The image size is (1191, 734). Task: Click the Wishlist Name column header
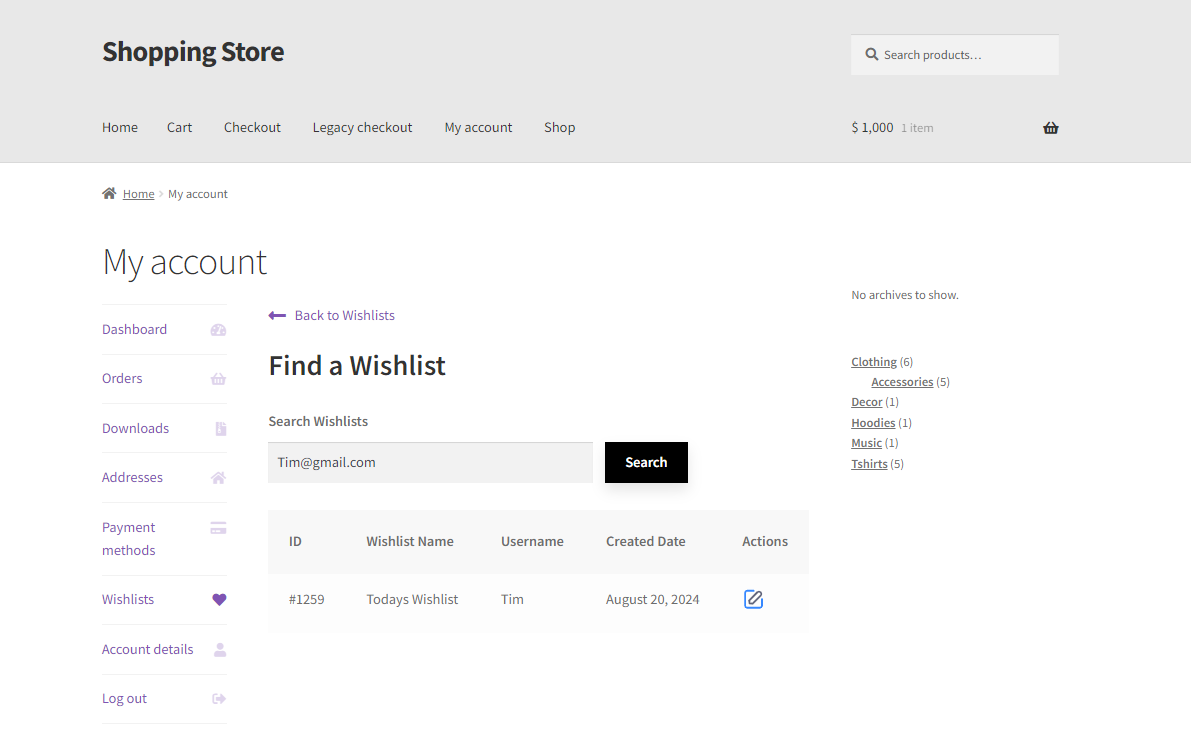[x=410, y=541]
